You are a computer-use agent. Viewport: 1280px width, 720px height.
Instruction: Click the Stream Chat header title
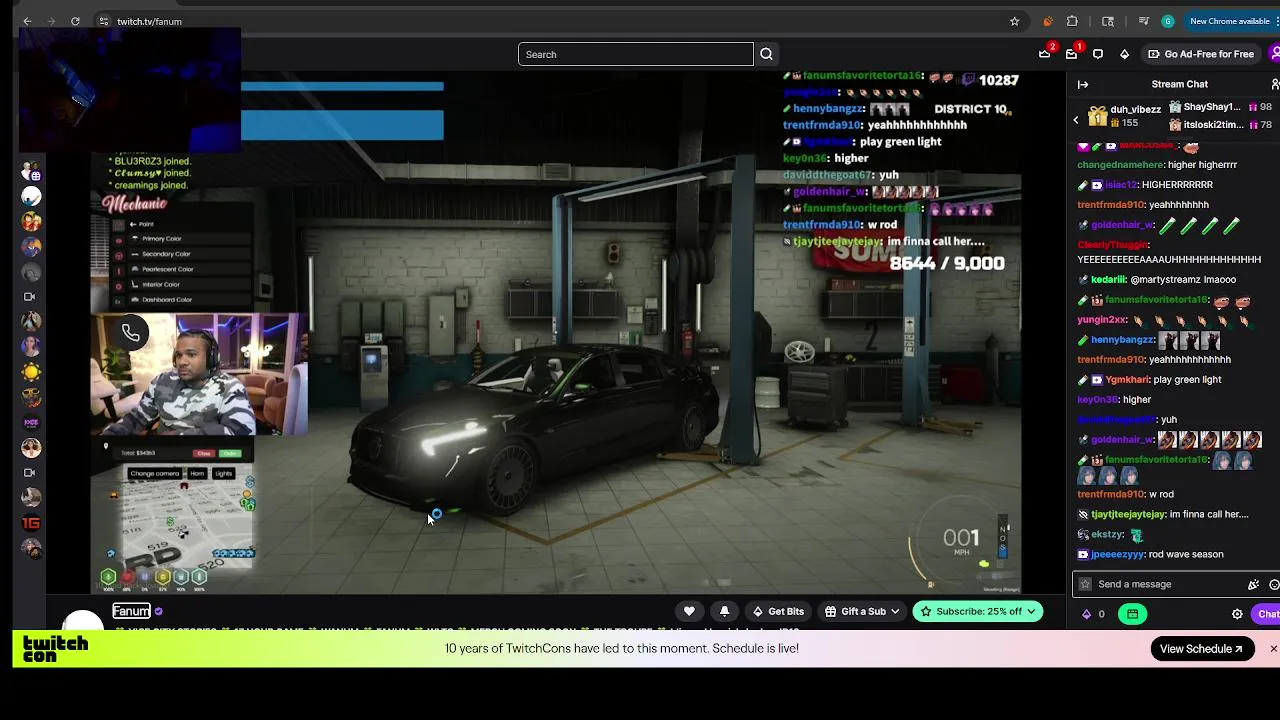pos(1180,84)
